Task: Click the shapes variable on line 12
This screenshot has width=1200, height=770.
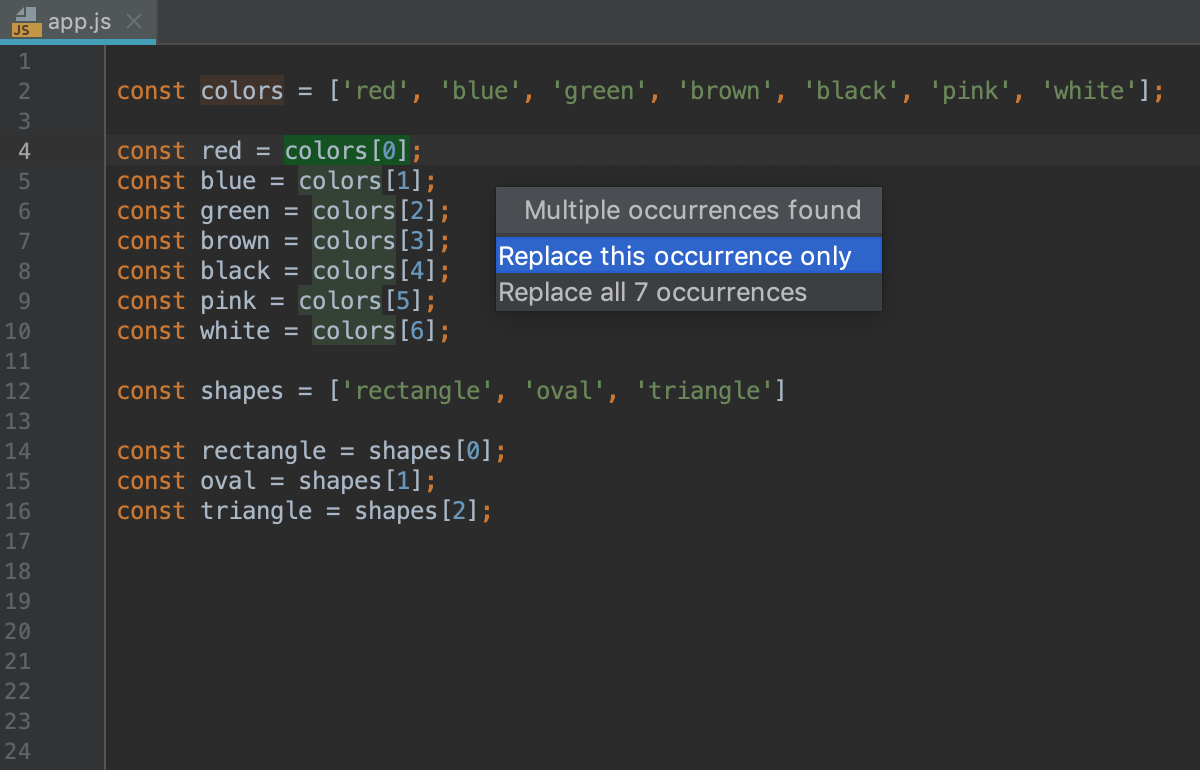Action: coord(242,391)
